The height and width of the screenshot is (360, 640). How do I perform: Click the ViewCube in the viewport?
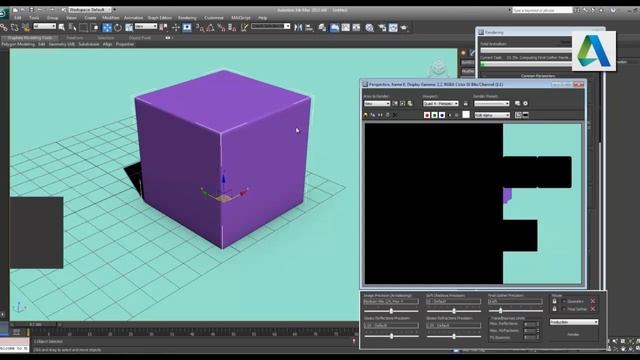[438, 68]
